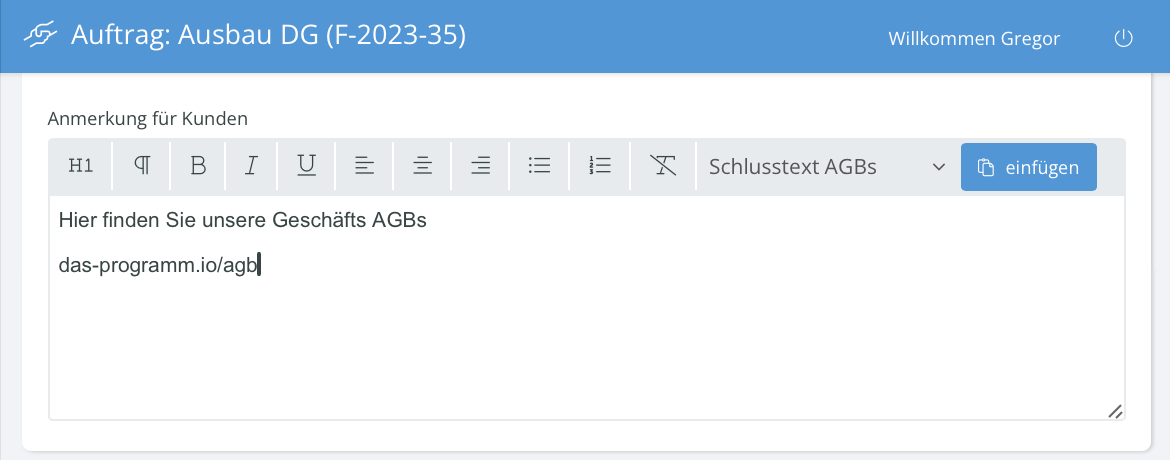Align text to the left
The width and height of the screenshot is (1170, 460).
(x=364, y=166)
